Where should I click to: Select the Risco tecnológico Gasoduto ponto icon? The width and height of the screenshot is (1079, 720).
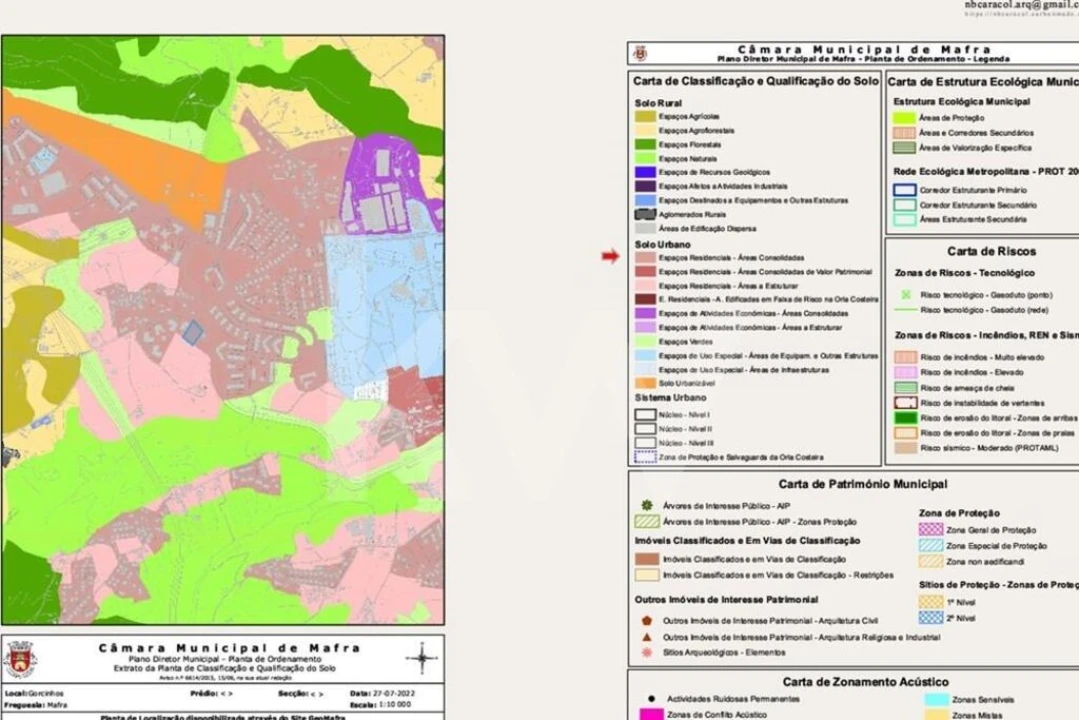tap(906, 294)
